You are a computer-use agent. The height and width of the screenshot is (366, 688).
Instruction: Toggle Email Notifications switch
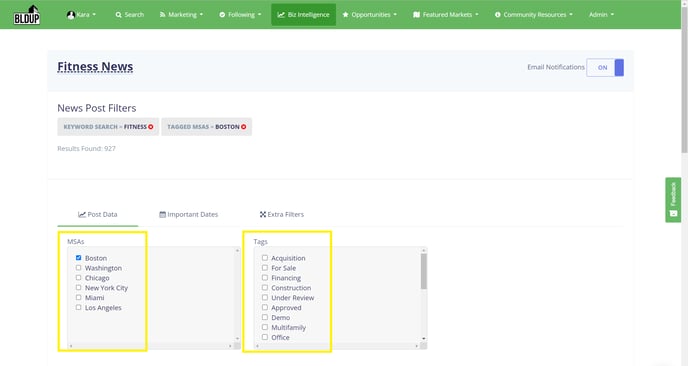(x=605, y=68)
